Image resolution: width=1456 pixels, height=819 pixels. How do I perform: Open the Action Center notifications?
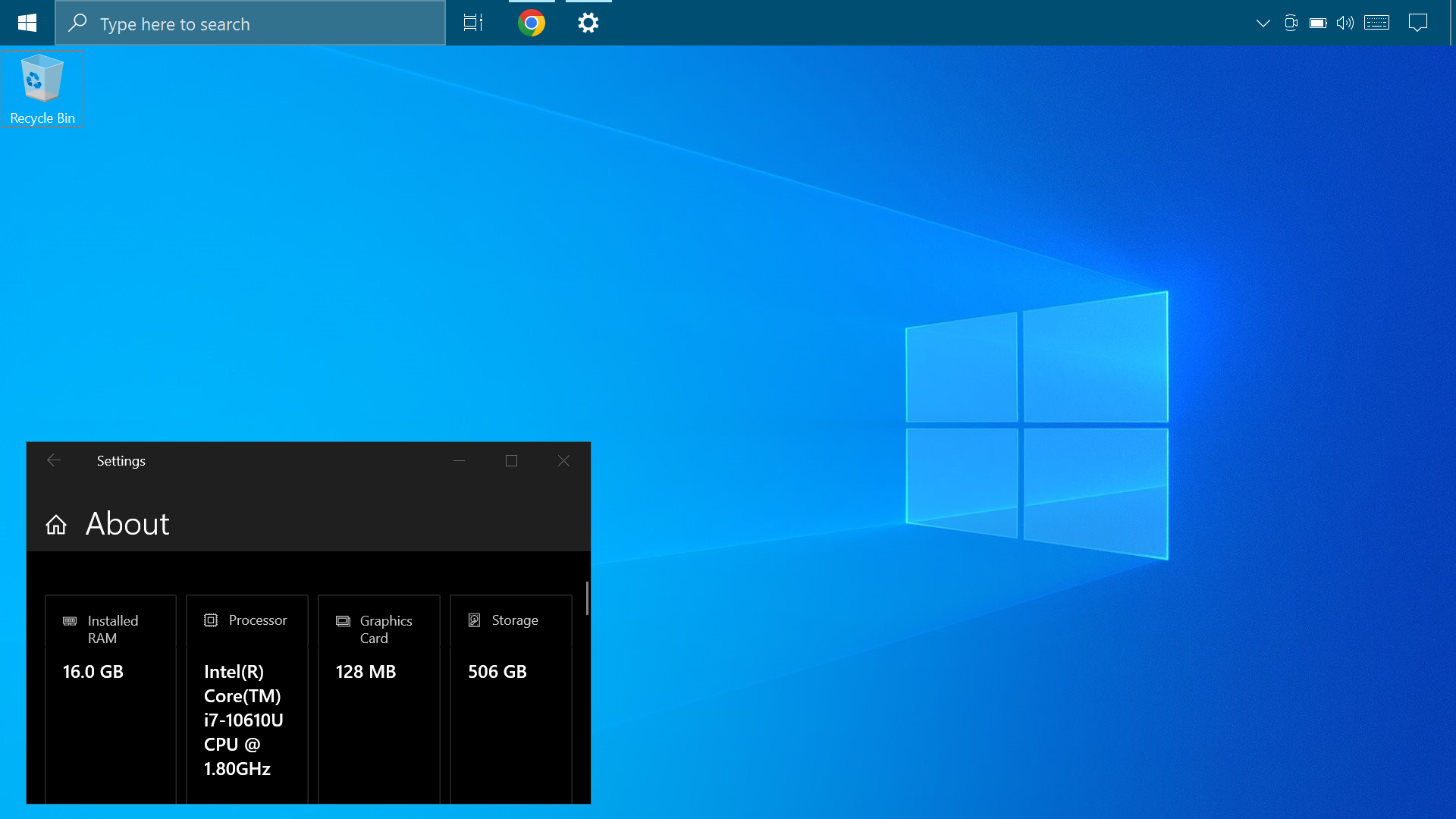(1417, 23)
